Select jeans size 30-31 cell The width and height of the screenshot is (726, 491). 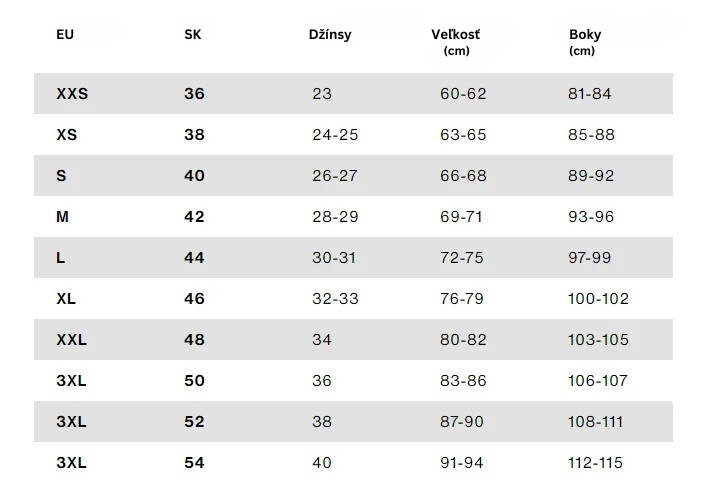click(334, 258)
